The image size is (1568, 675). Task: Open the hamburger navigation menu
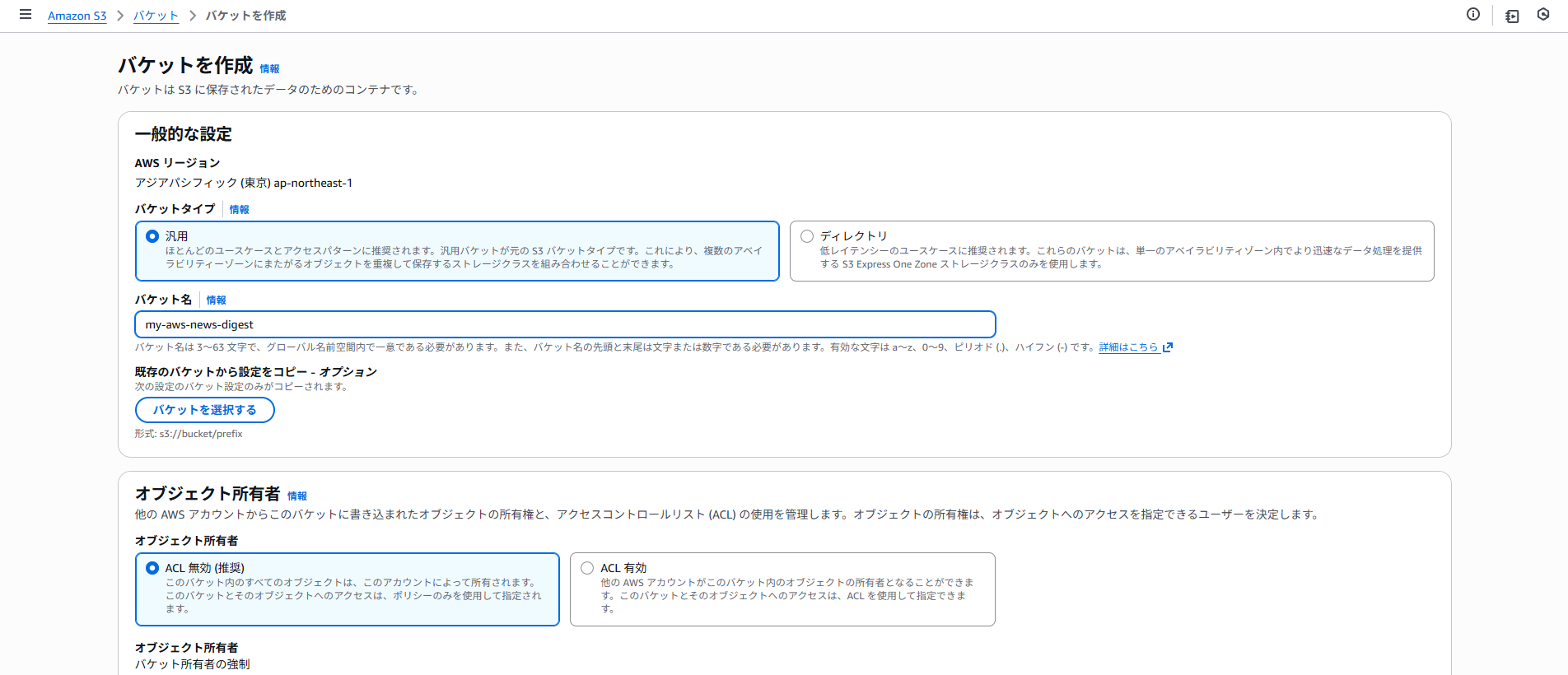coord(26,15)
